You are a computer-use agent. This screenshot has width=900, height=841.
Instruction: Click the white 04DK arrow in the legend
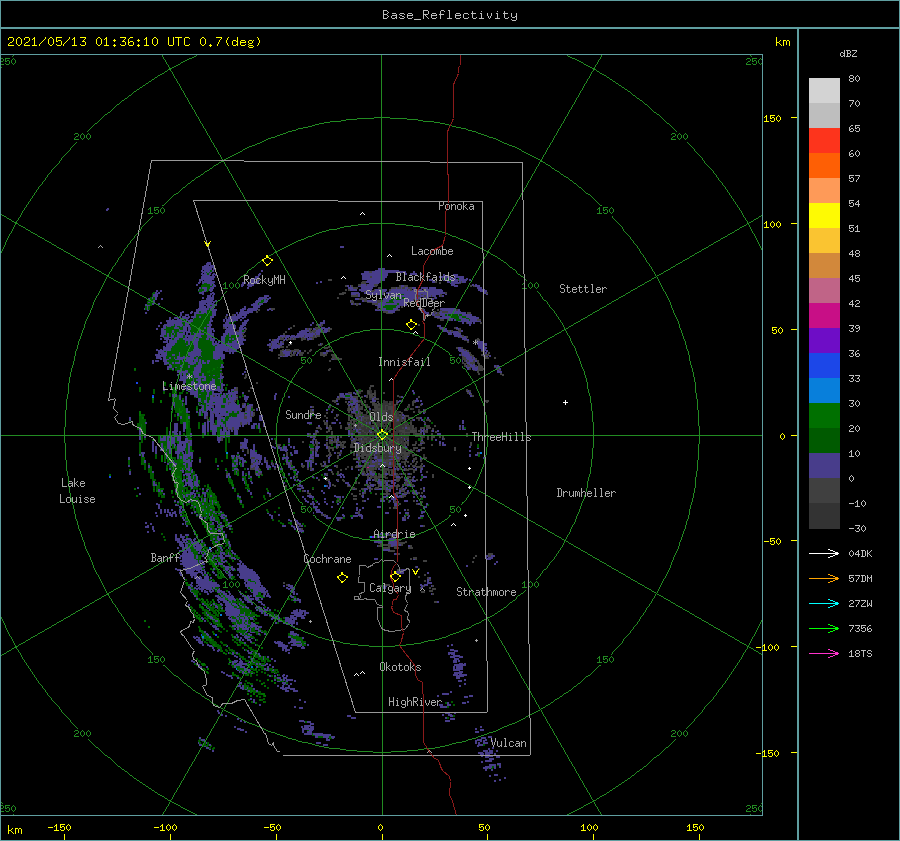pos(824,553)
